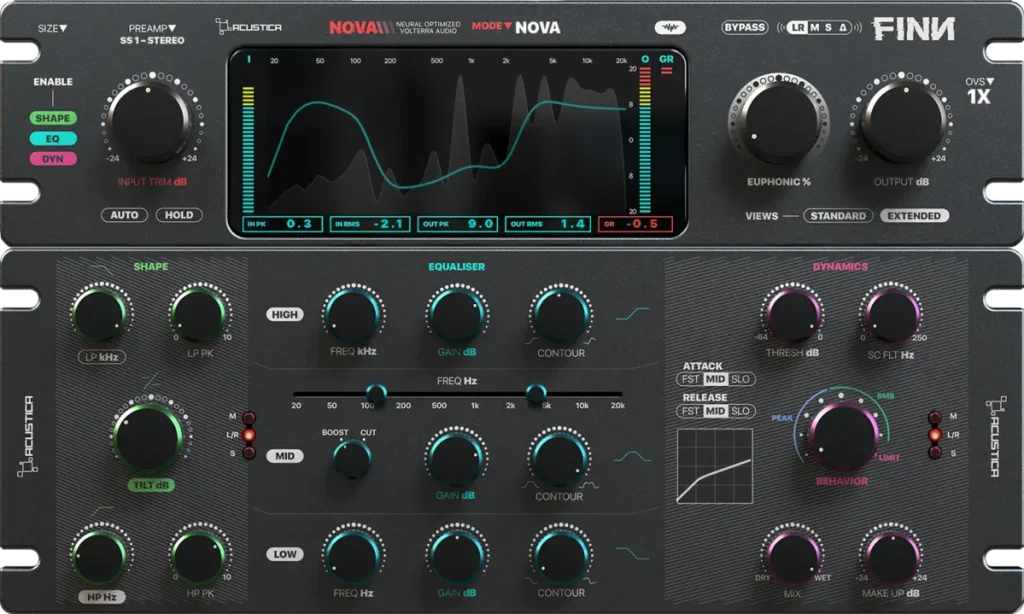Click the upper frequency slider handle near 5k
The image size is (1024, 614).
[536, 393]
